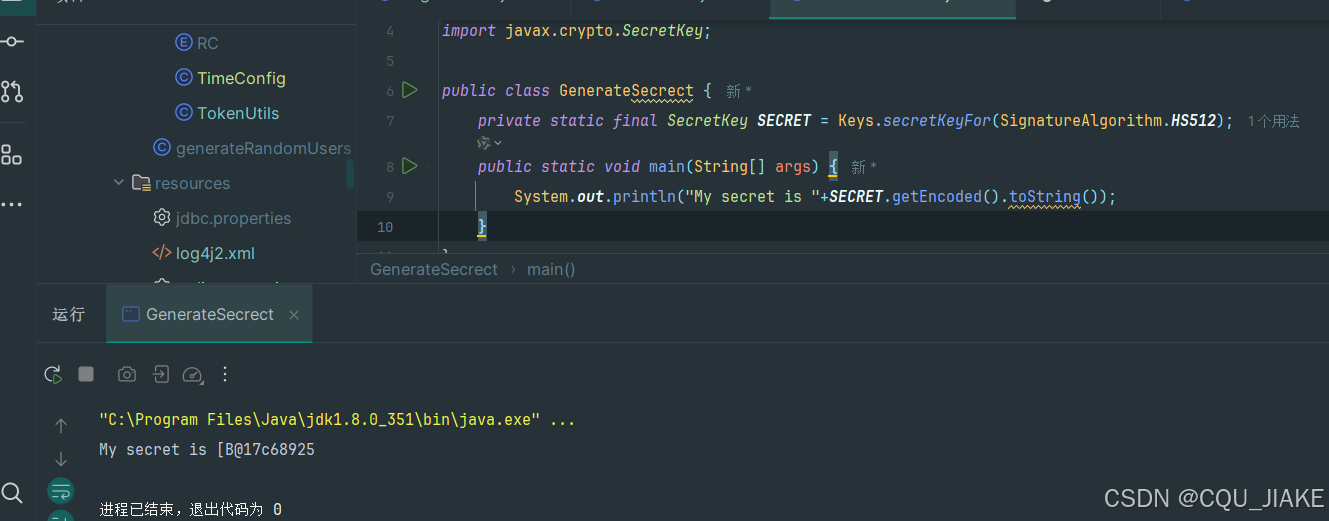Click HS512 on line 7
Viewport: 1329px width, 521px height.
1194,121
